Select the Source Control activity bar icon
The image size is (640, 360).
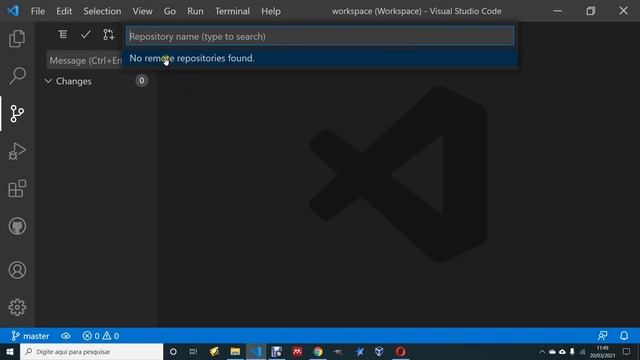17,113
